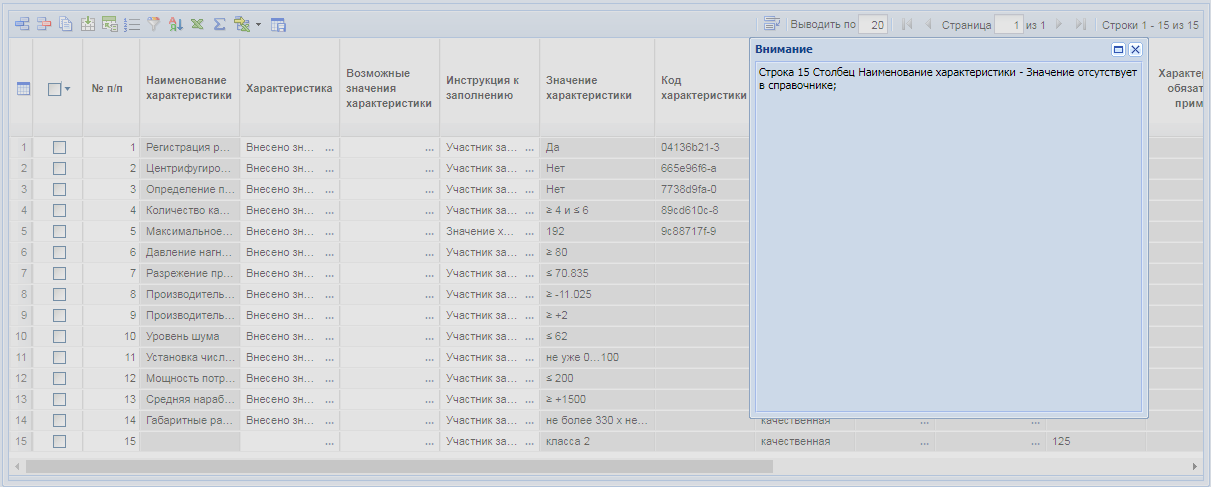Click the Выводить по rows-per-page field
The height and width of the screenshot is (487, 1211).
tap(873, 24)
